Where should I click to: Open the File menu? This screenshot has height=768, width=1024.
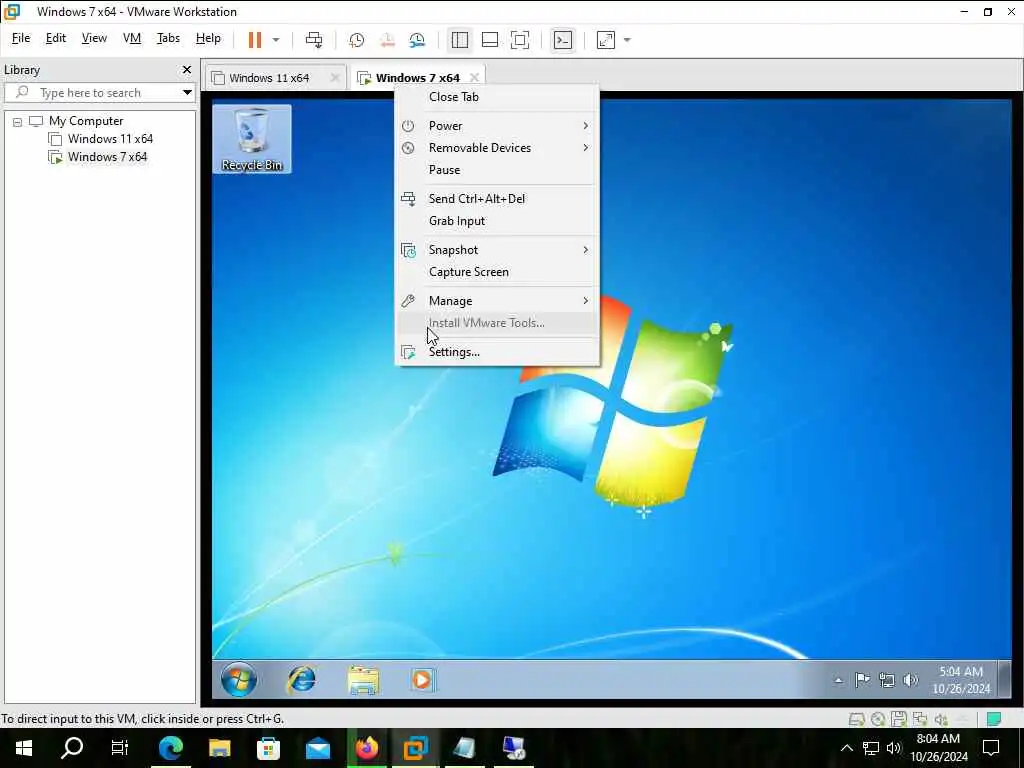[21, 38]
